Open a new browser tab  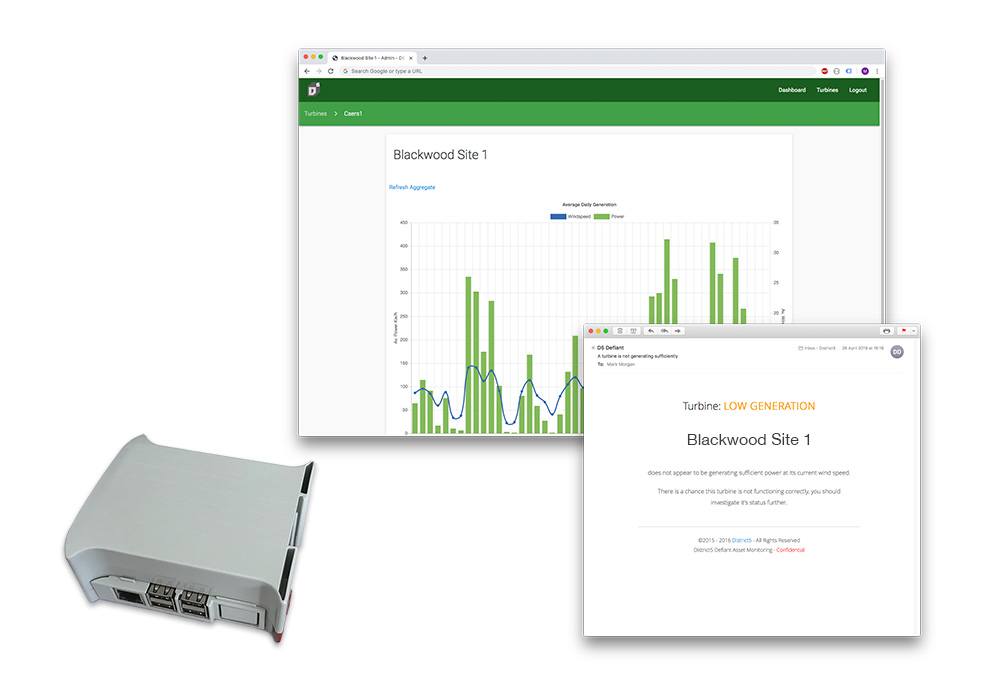click(x=425, y=58)
